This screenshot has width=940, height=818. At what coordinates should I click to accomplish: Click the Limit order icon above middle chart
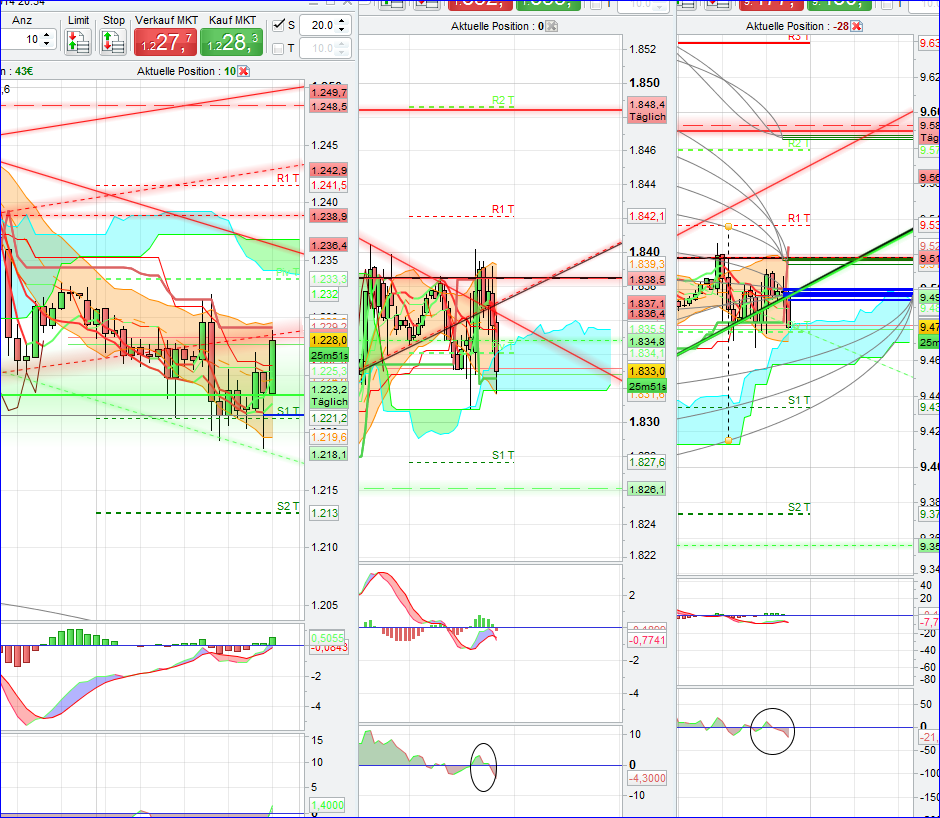click(x=391, y=5)
